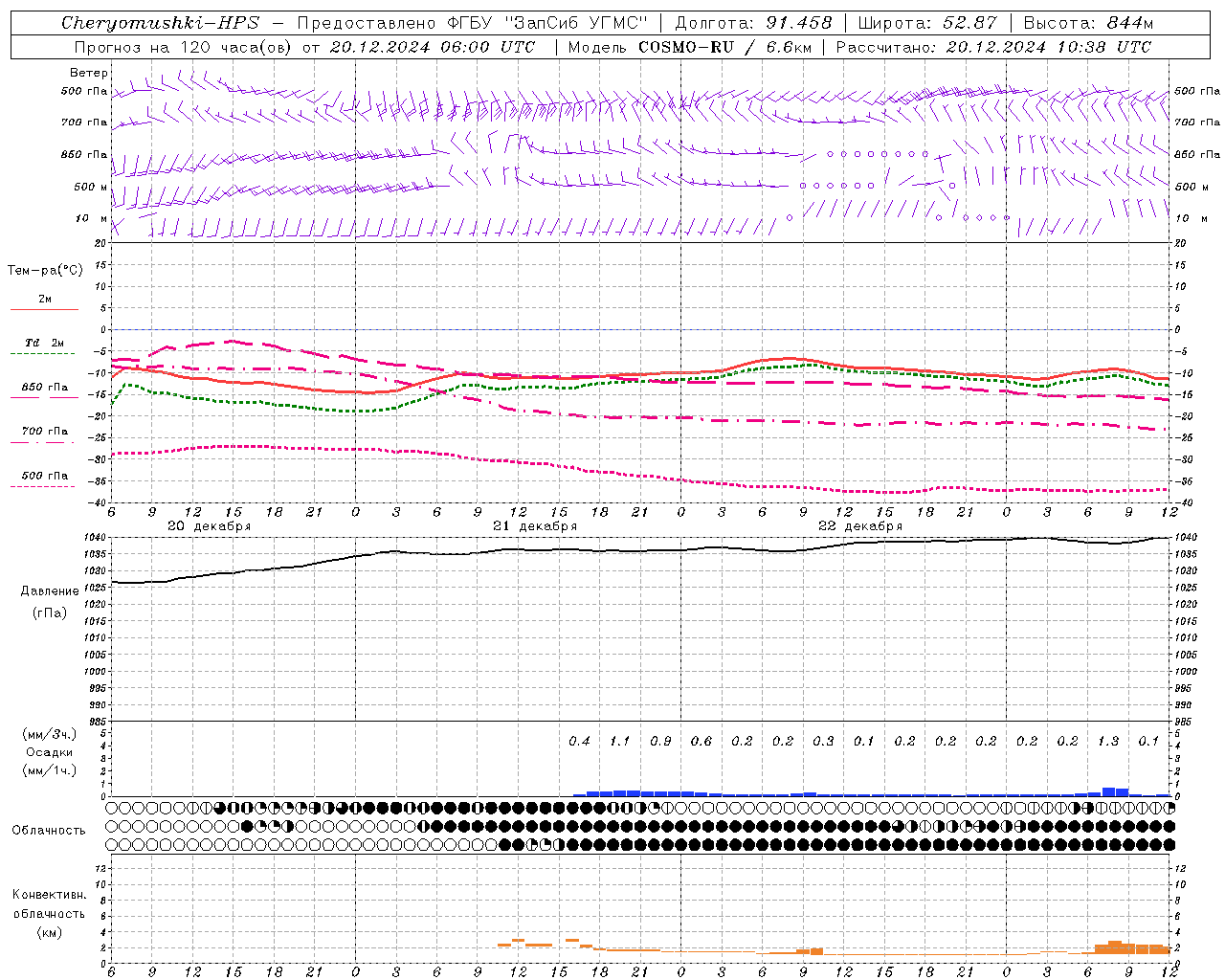
Task: Click the station title Cheryomushki-HPS
Action: point(160,23)
